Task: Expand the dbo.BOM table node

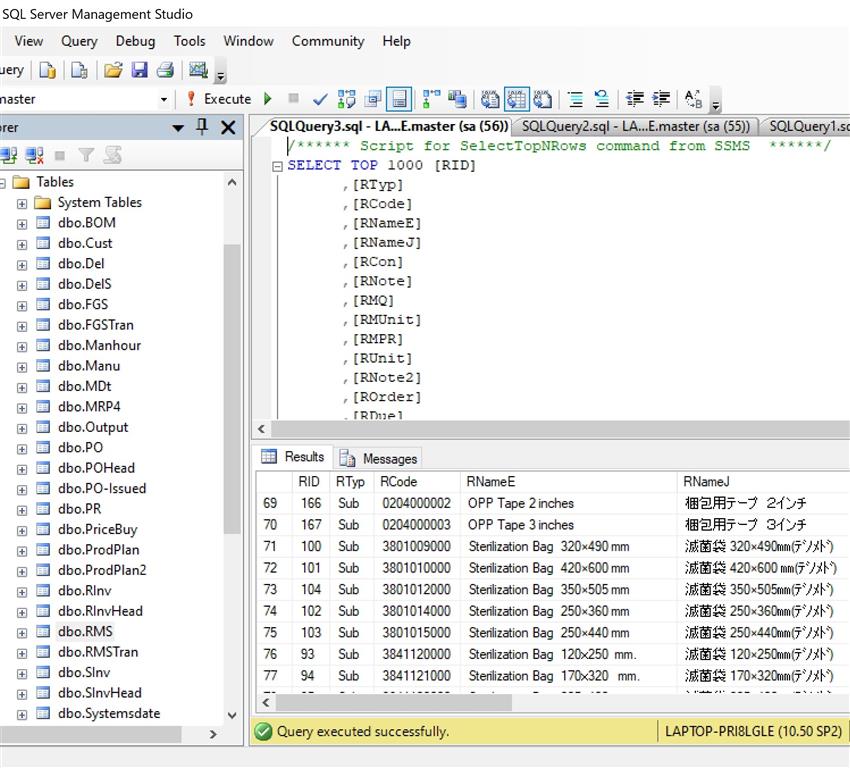Action: tap(22, 223)
